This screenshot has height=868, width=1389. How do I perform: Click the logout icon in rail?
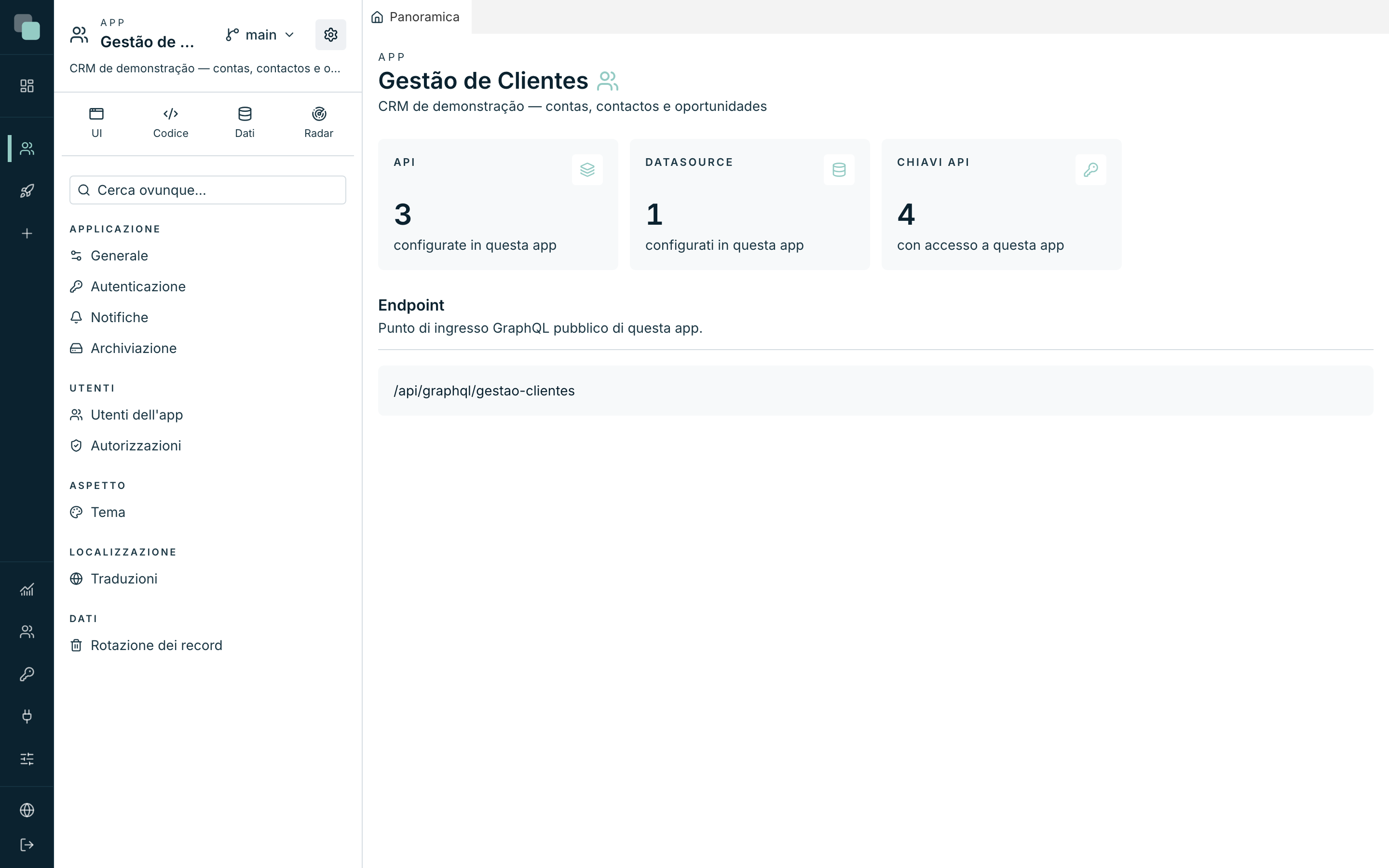(27, 844)
